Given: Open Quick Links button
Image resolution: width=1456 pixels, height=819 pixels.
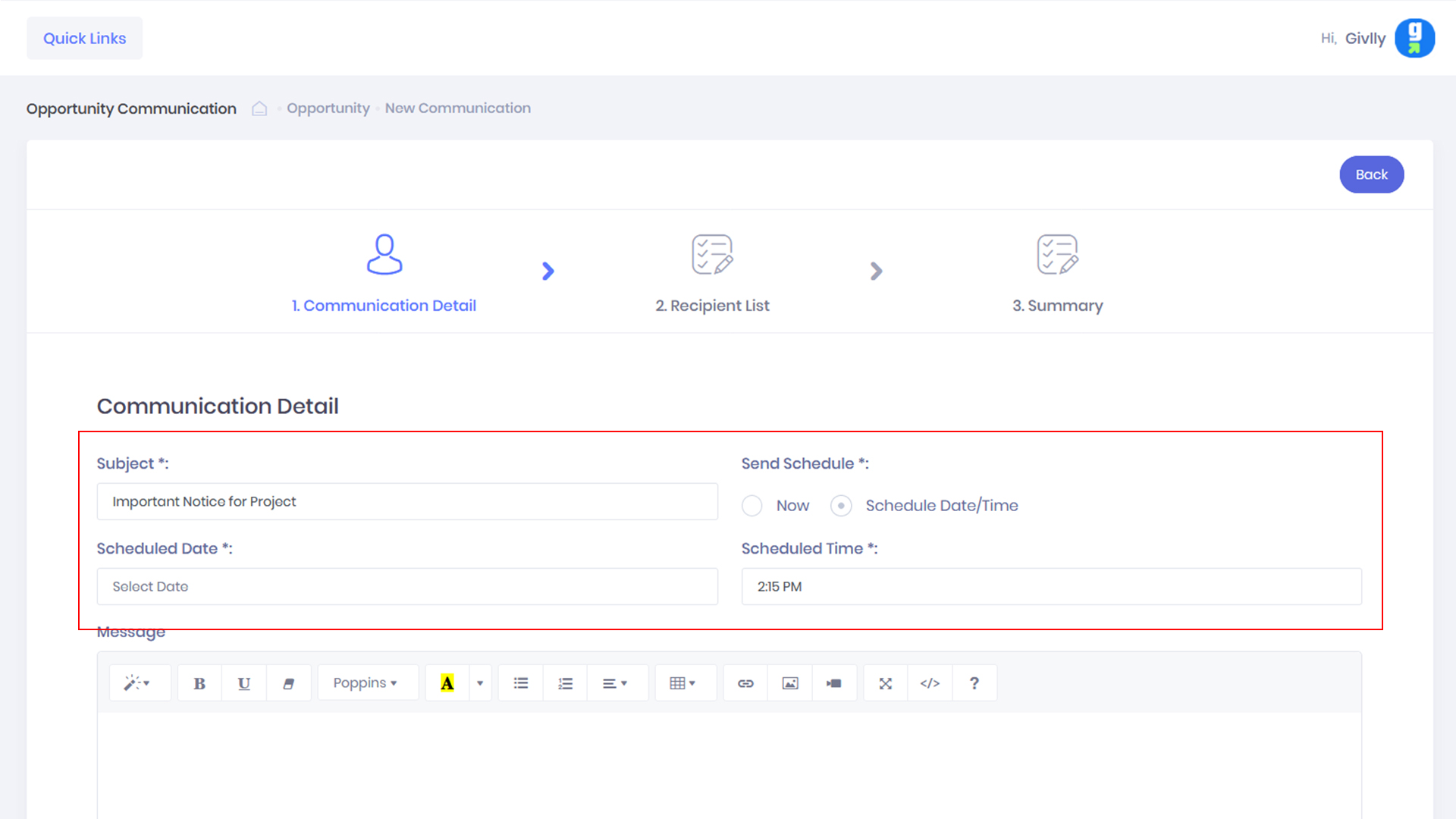Looking at the screenshot, I should pyautogui.click(x=84, y=38).
